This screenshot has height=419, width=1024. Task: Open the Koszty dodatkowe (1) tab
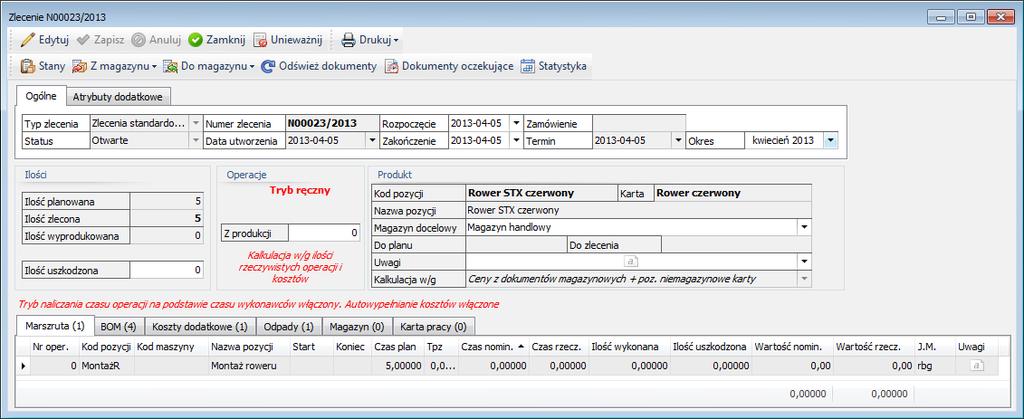click(x=200, y=325)
